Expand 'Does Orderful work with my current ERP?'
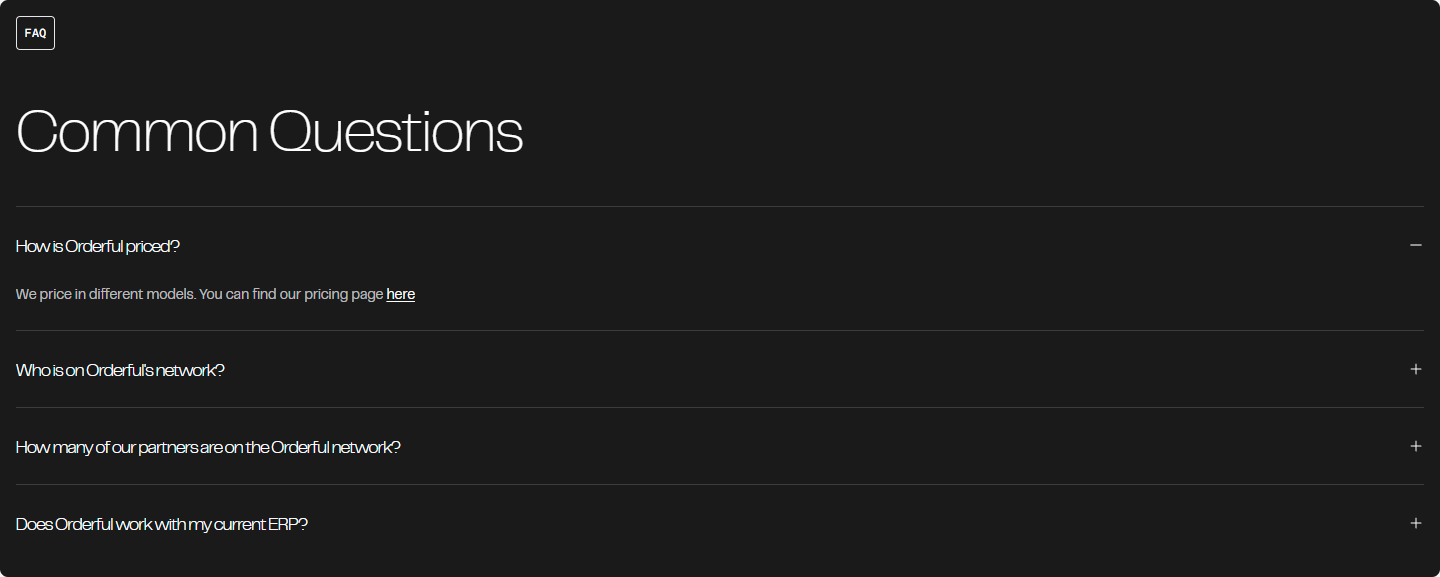 pos(162,524)
